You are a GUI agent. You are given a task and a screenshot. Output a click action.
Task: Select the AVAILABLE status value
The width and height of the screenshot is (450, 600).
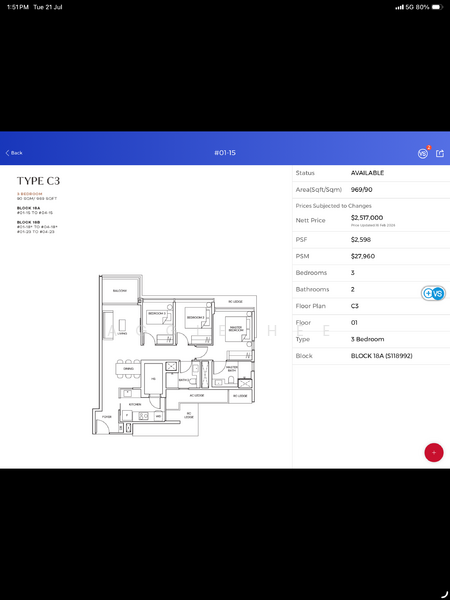(367, 173)
